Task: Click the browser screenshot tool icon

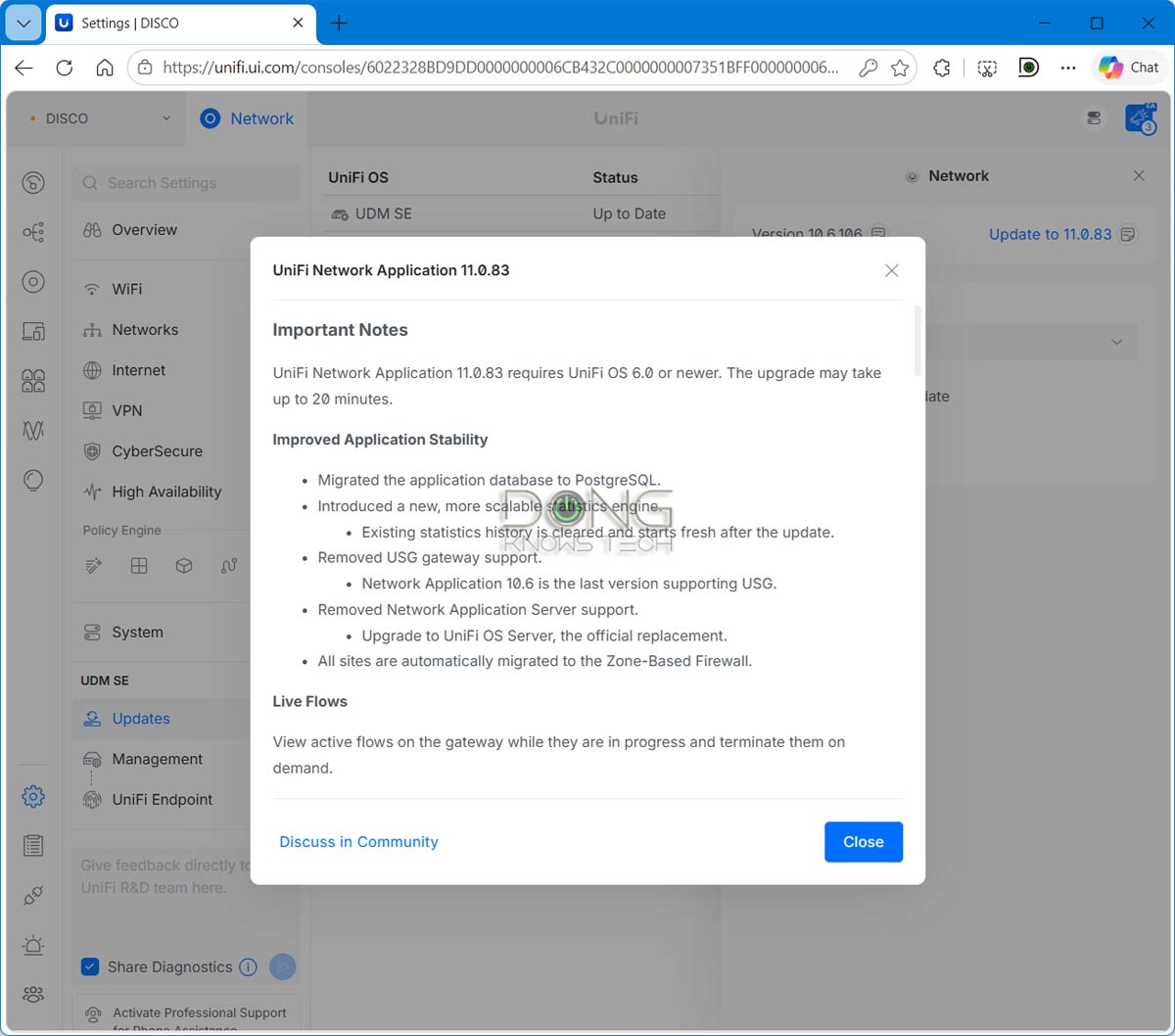Action: [x=987, y=68]
